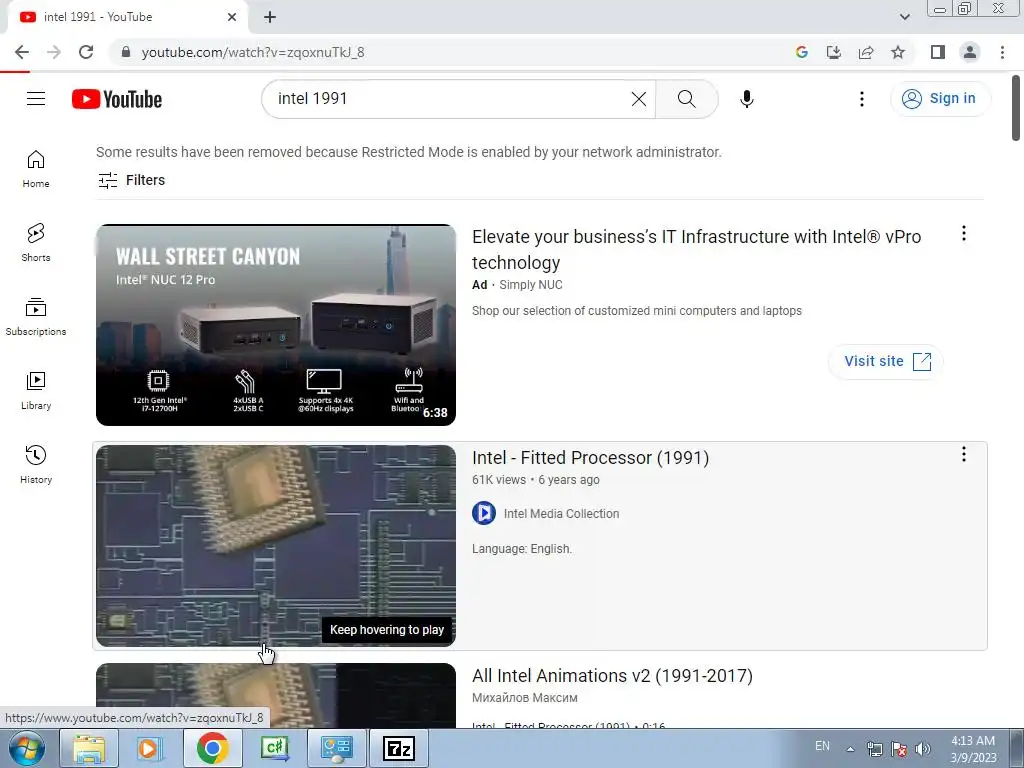Bookmark this page with the star icon

(898, 52)
